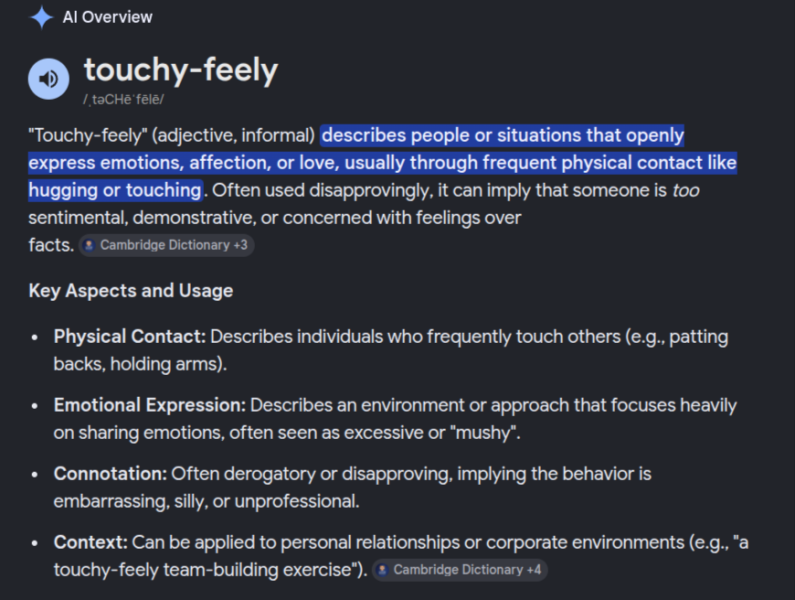Viewport: 795px width, 600px height.
Task: Click the AI Overview label
Action: (x=107, y=17)
